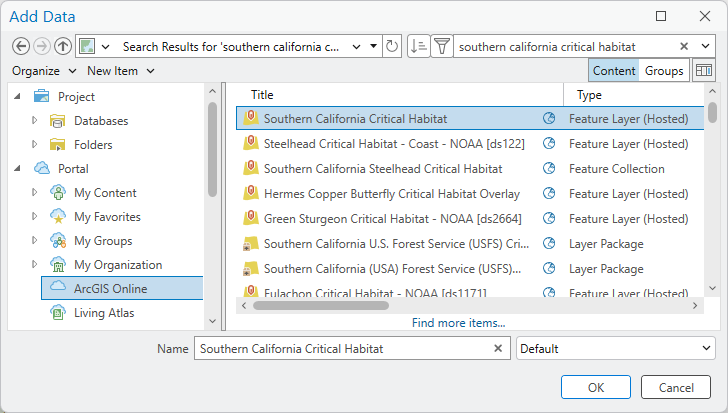
Task: Click the Back navigation arrow
Action: (21, 46)
